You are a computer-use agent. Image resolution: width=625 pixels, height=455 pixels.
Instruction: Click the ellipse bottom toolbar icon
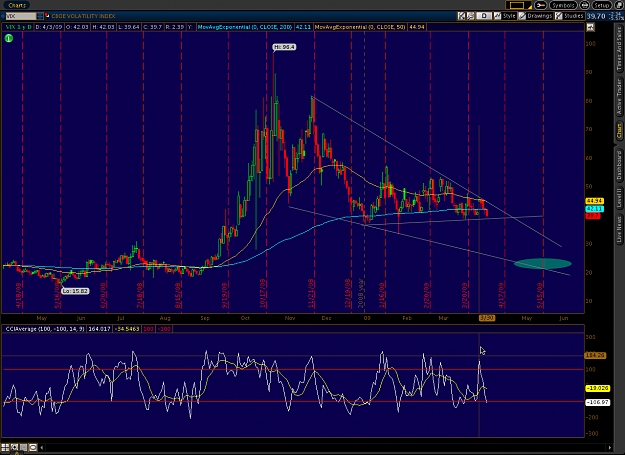pyautogui.click(x=33, y=447)
